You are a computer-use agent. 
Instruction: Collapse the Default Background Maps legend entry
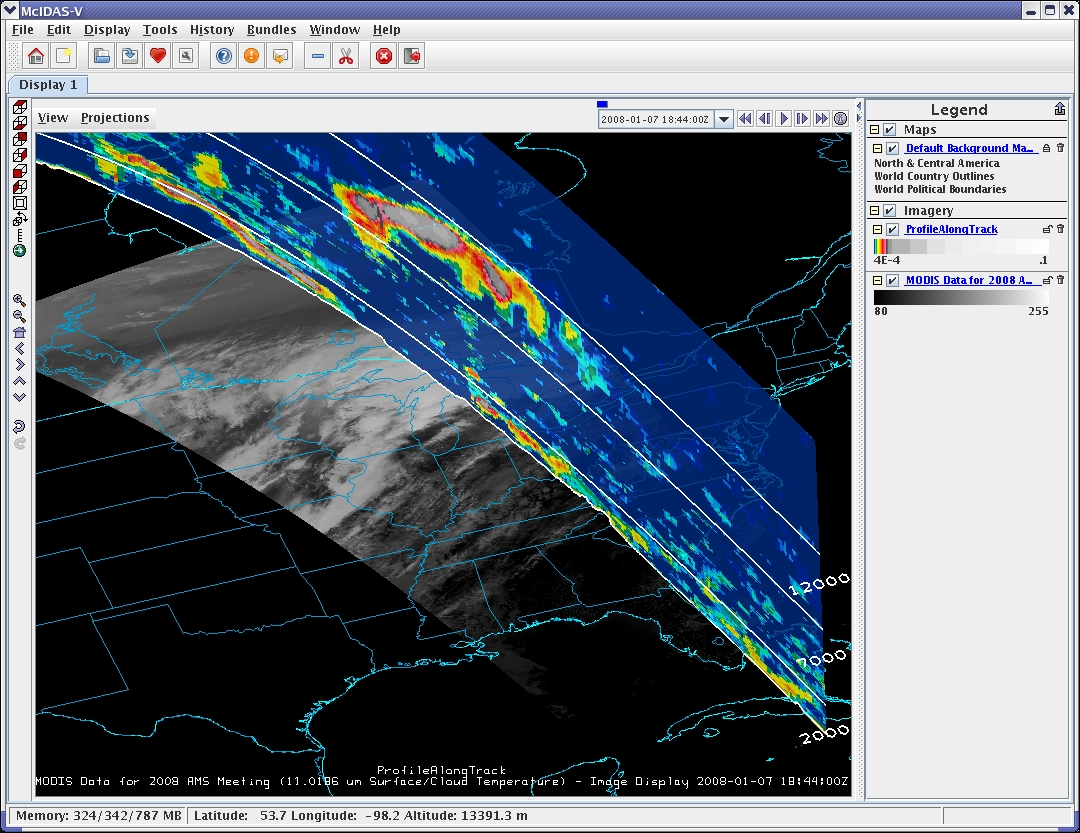(877, 148)
